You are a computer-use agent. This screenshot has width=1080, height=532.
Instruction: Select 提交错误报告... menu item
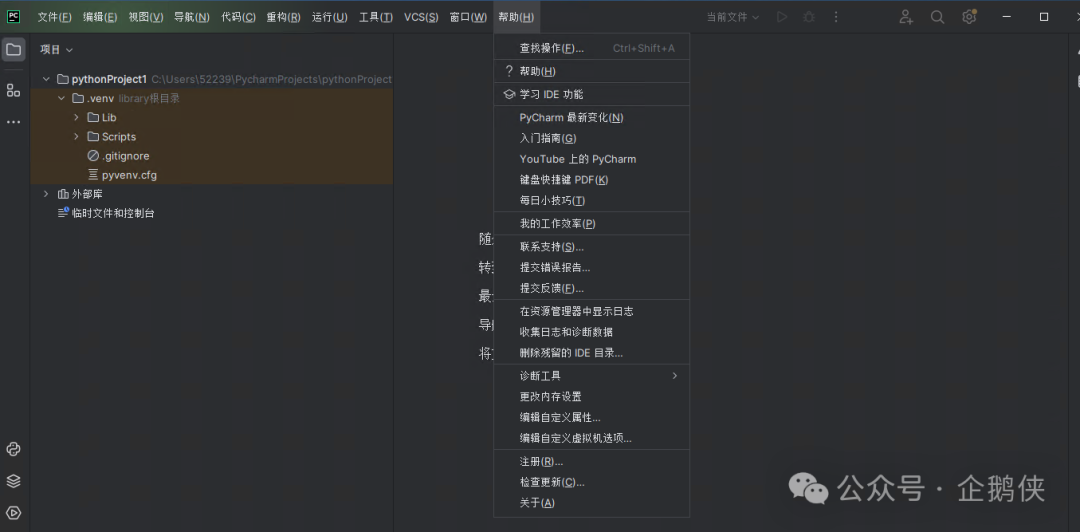pyautogui.click(x=592, y=267)
